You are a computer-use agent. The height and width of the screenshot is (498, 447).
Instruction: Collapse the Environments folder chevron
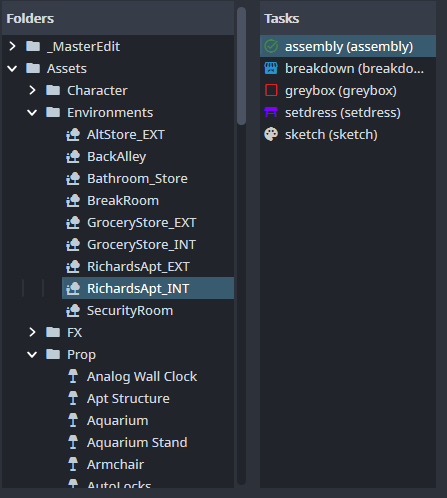point(32,113)
